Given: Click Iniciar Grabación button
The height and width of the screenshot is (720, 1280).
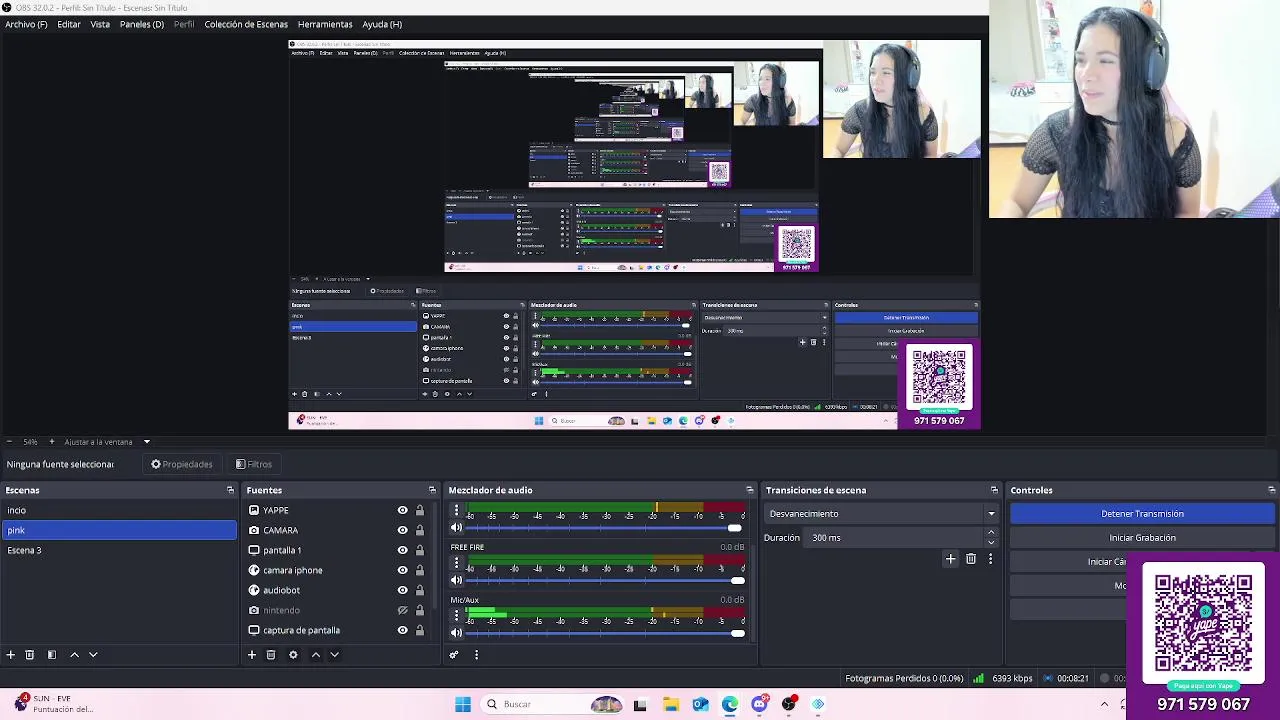Looking at the screenshot, I should pyautogui.click(x=1142, y=538).
